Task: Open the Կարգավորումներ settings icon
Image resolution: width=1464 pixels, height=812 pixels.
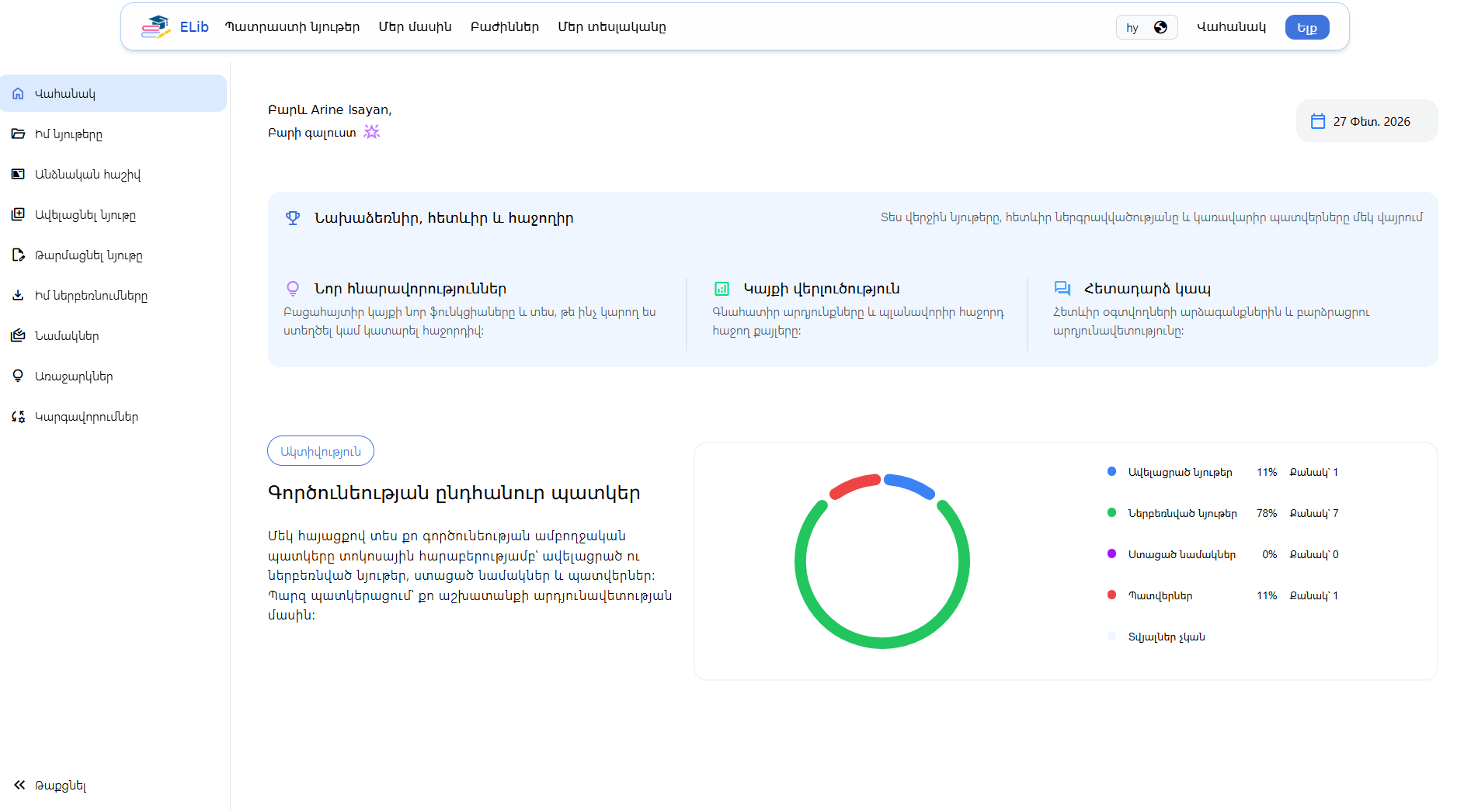Action: [x=18, y=417]
